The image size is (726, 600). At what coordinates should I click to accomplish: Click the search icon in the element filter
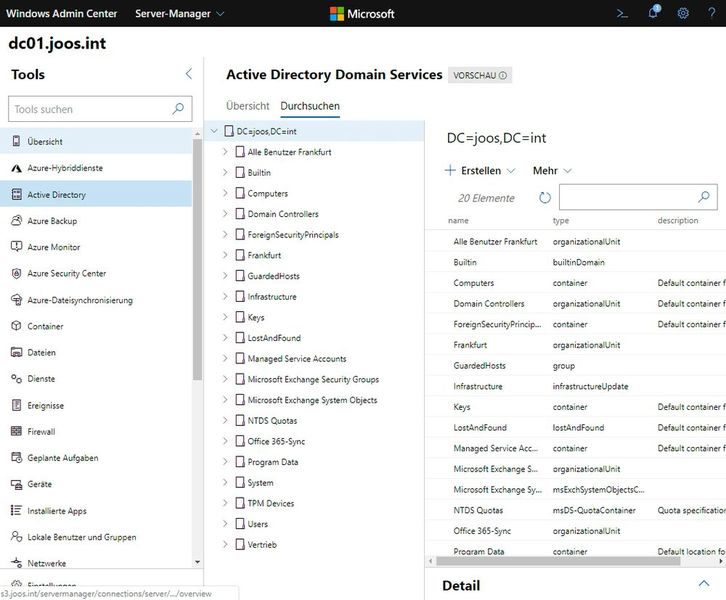click(704, 197)
